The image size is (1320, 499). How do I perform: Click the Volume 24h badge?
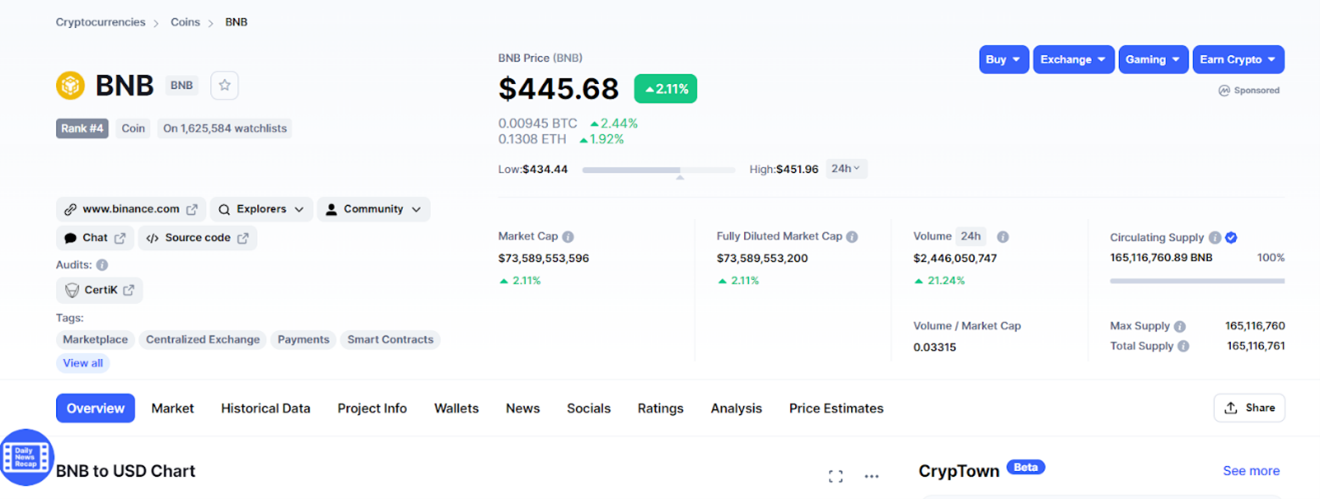pyautogui.click(x=970, y=237)
